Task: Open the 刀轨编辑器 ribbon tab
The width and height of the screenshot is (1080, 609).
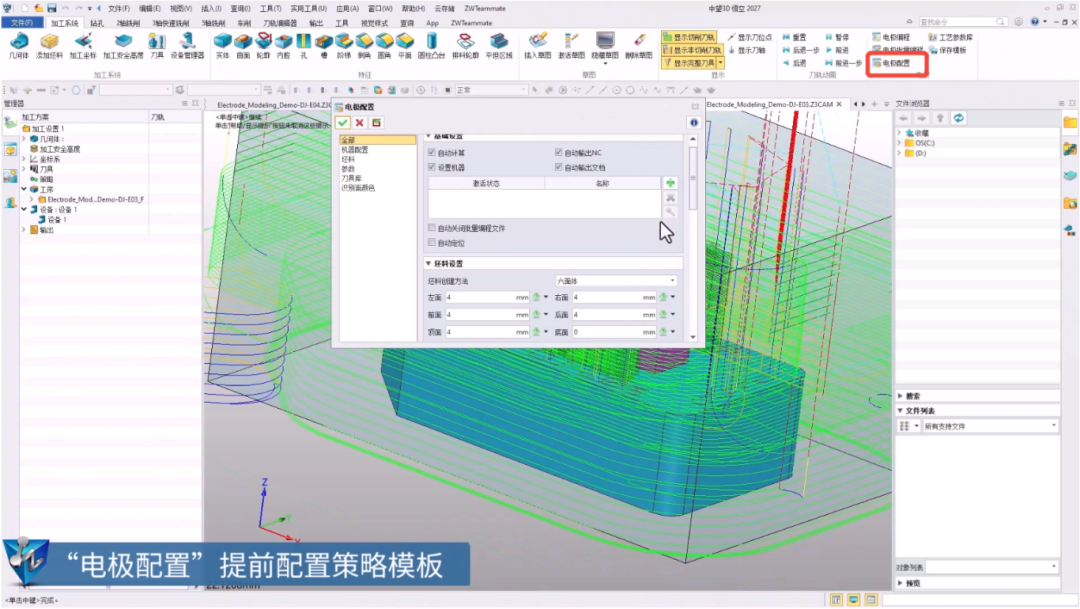Action: click(280, 23)
